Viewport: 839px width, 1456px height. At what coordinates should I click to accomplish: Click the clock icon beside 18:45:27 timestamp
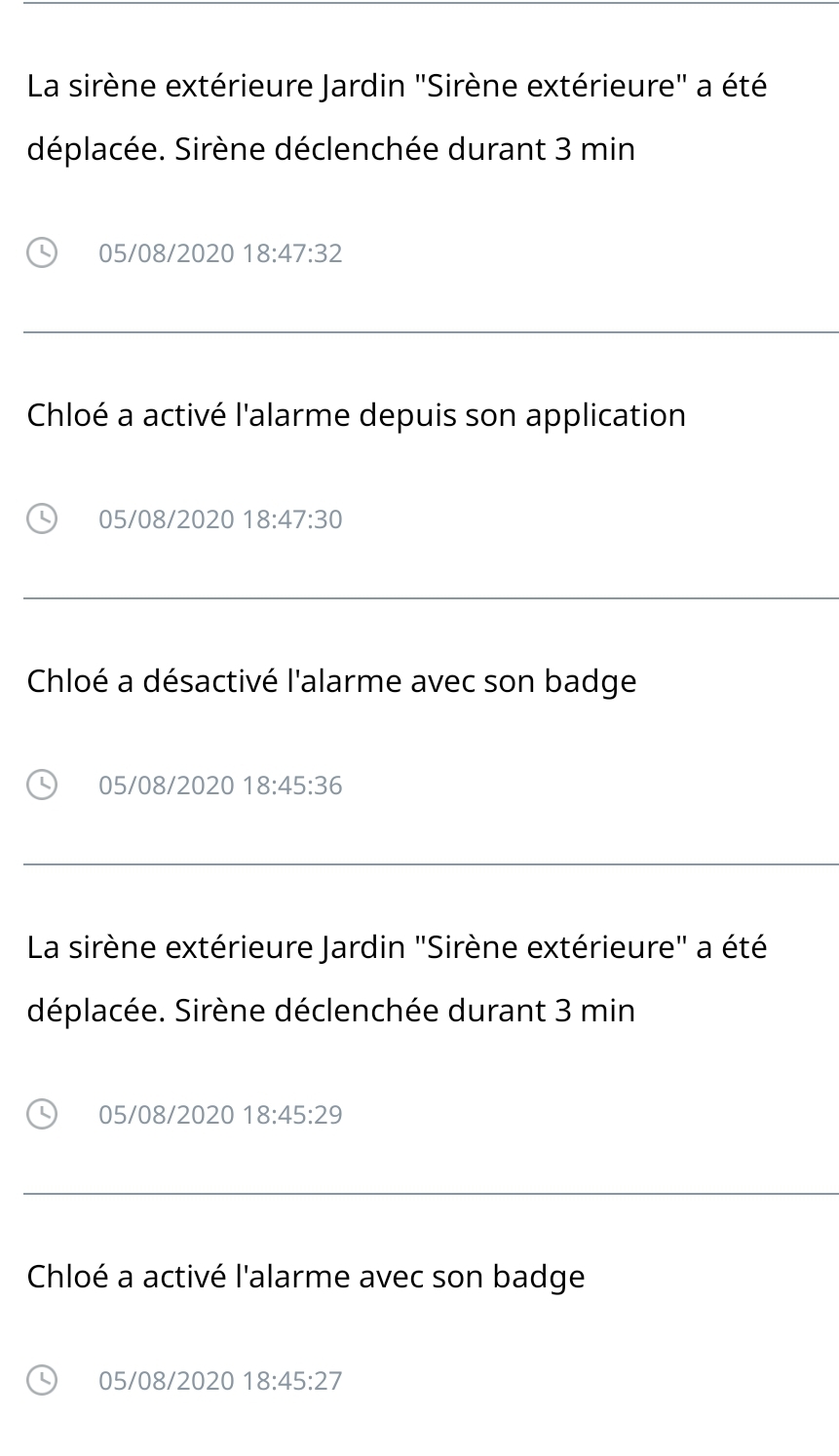(42, 1380)
